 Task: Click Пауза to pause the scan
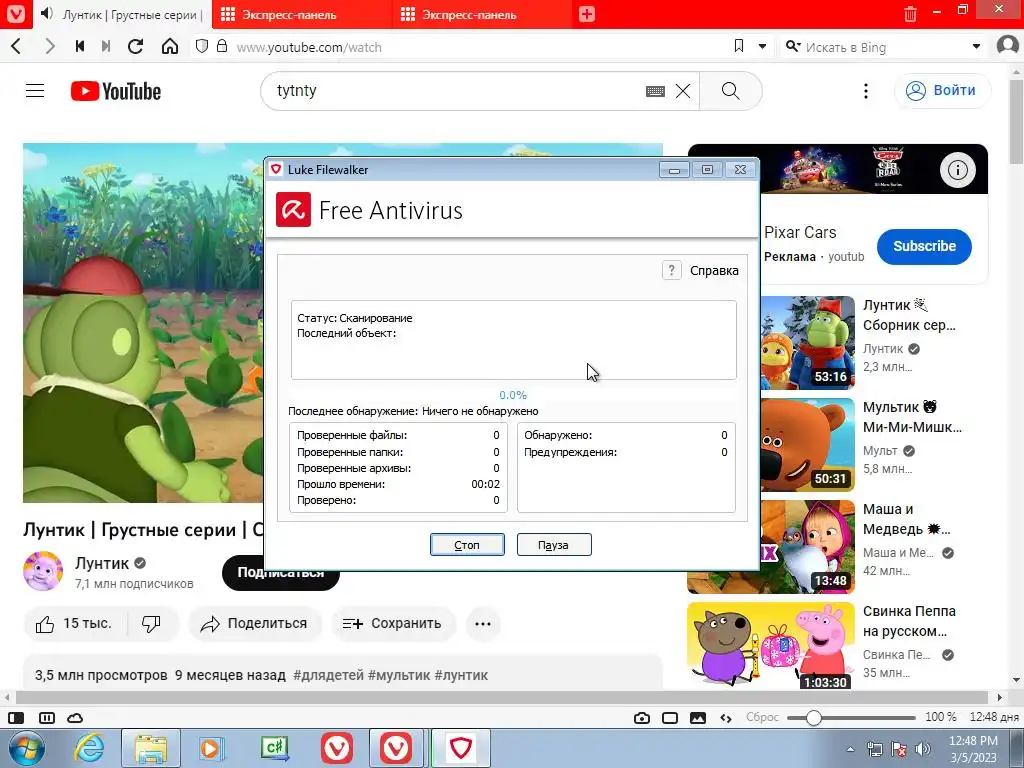[554, 545]
